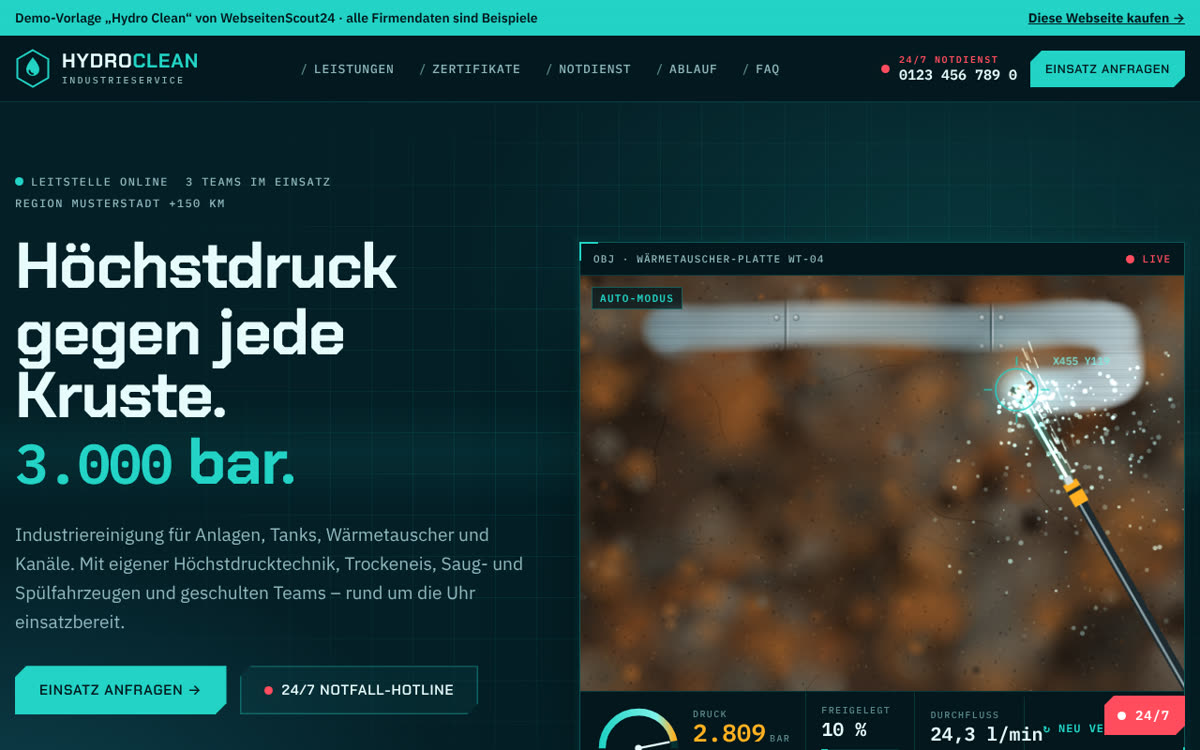Click the Hydro Clean hexagon water-drop logo
This screenshot has height=750, width=1200.
click(33, 68)
